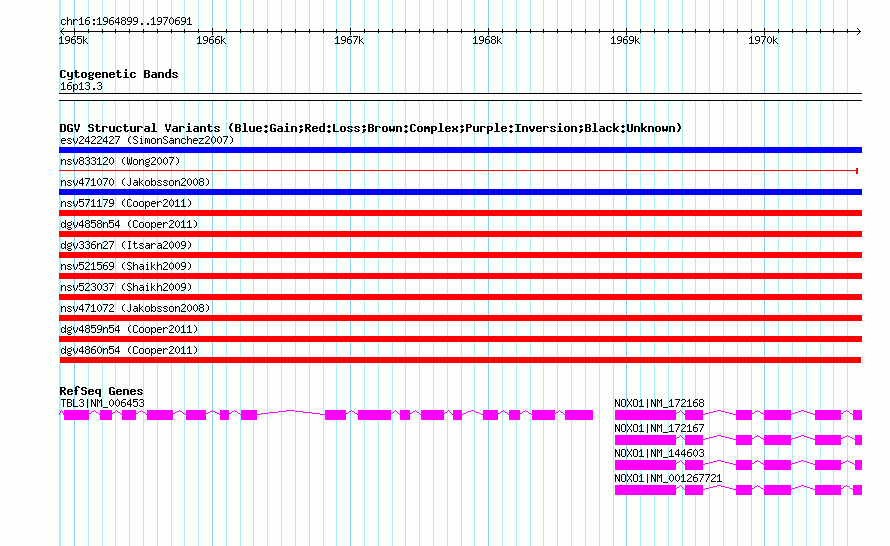
Task: Click the right arrowhead of the ruler
Action: (858, 31)
